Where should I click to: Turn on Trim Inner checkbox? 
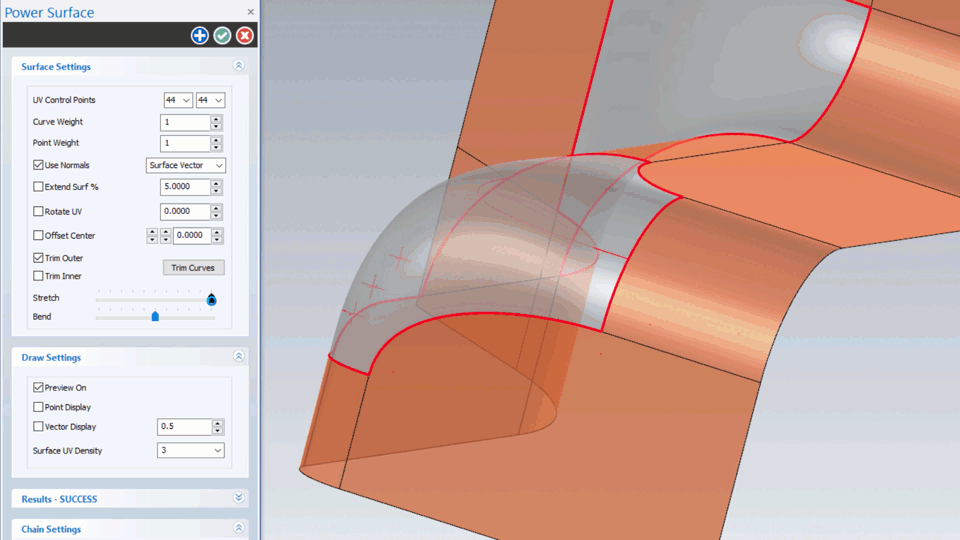click(39, 276)
